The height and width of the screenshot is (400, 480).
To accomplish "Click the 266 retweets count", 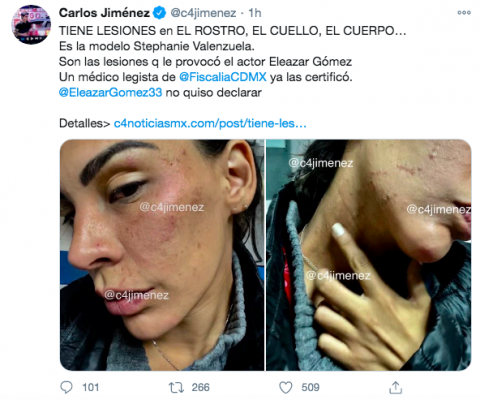I will (200, 387).
